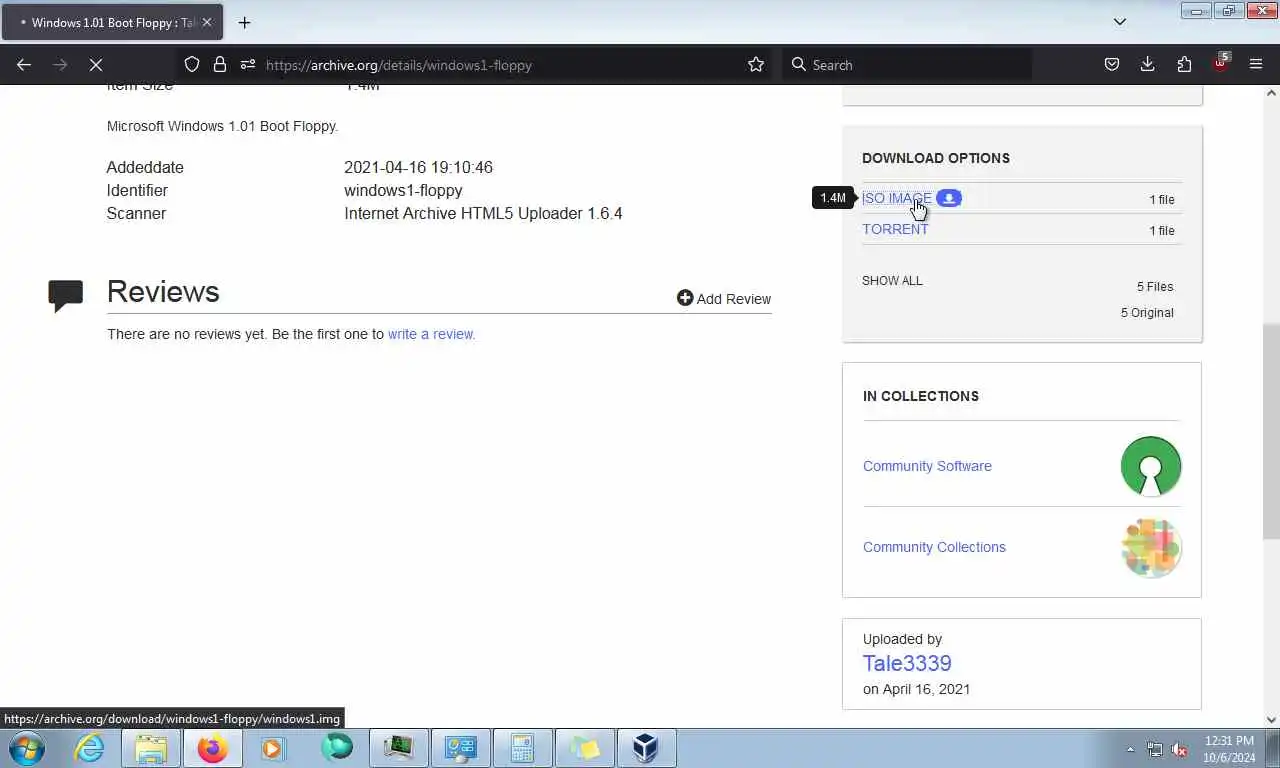This screenshot has width=1280, height=768.
Task: Expand SHOW ALL download files
Action: [892, 281]
